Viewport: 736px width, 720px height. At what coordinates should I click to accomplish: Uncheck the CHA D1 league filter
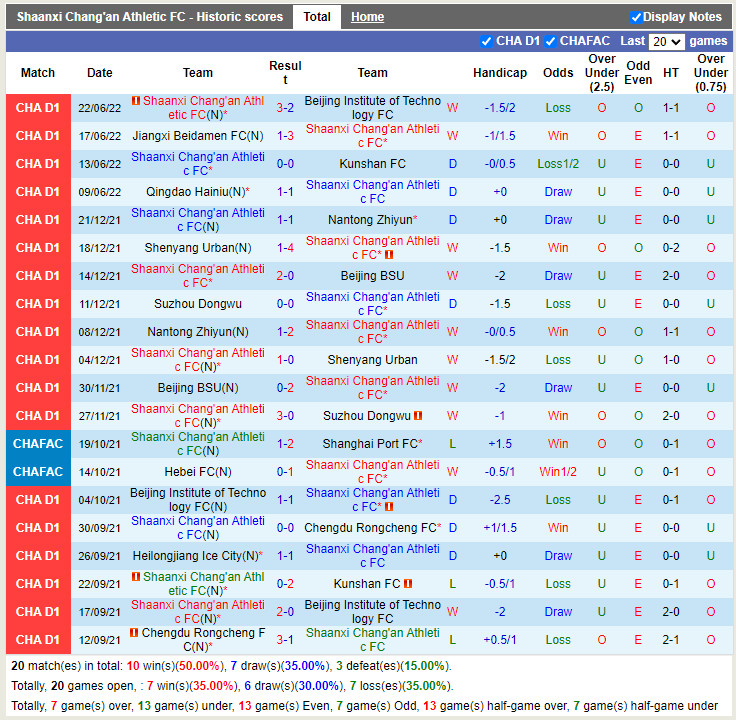487,41
